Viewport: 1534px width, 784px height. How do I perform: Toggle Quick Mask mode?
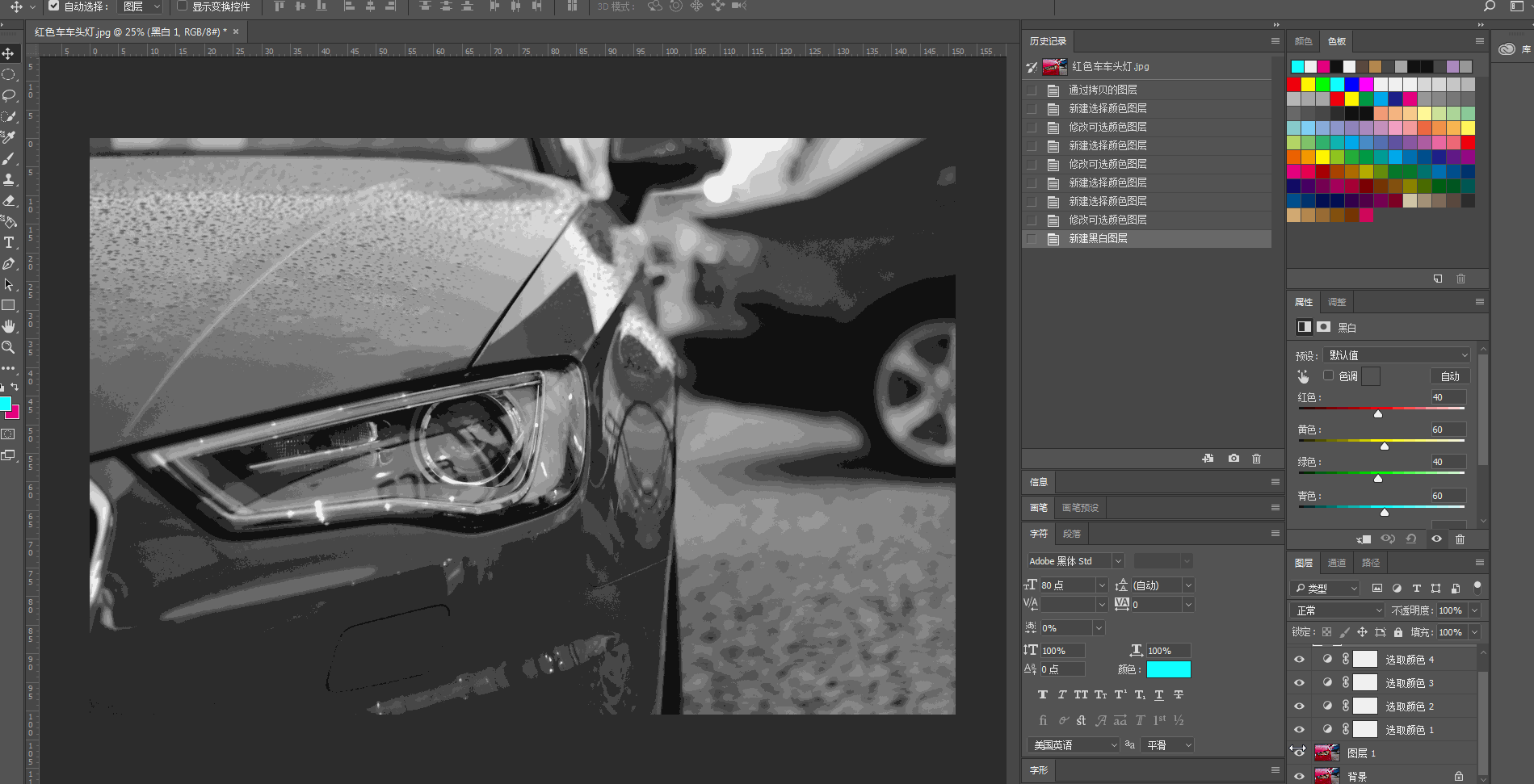[x=9, y=434]
